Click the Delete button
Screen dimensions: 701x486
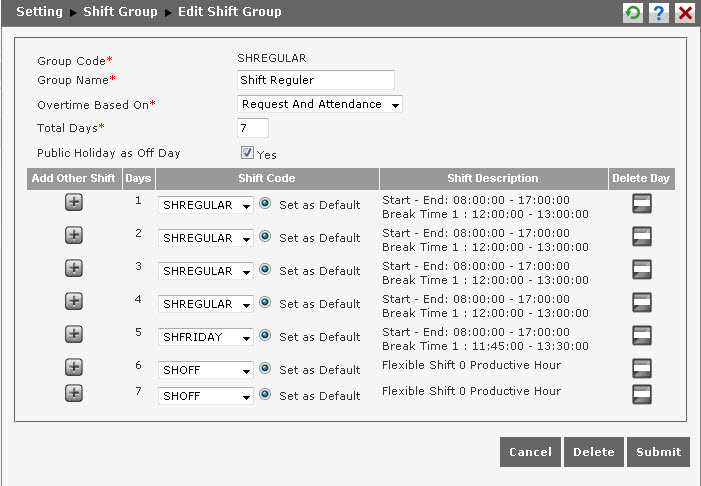click(x=594, y=452)
